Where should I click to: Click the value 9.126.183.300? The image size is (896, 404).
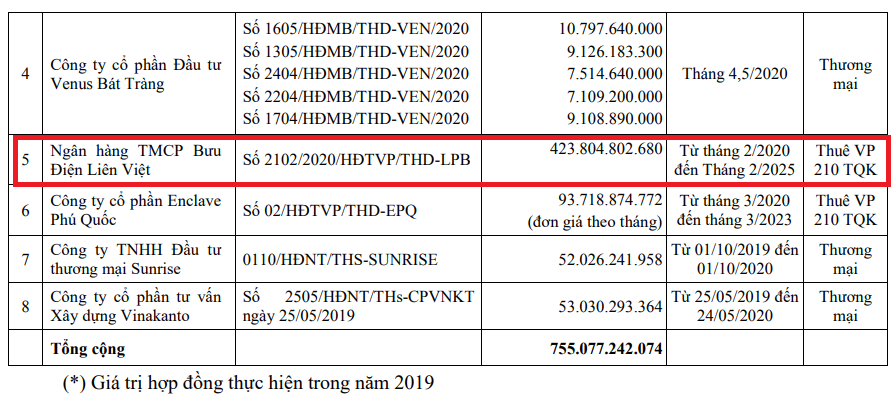(x=614, y=51)
